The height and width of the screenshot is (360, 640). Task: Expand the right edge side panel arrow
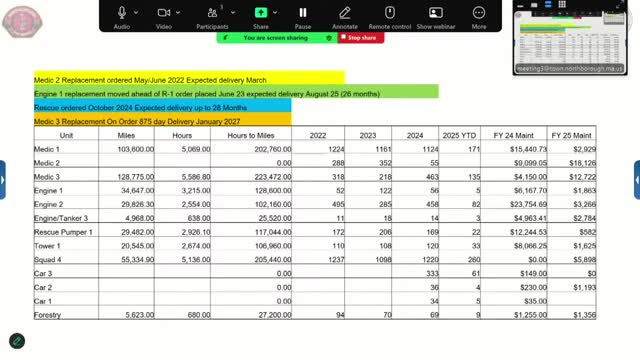click(x=637, y=180)
